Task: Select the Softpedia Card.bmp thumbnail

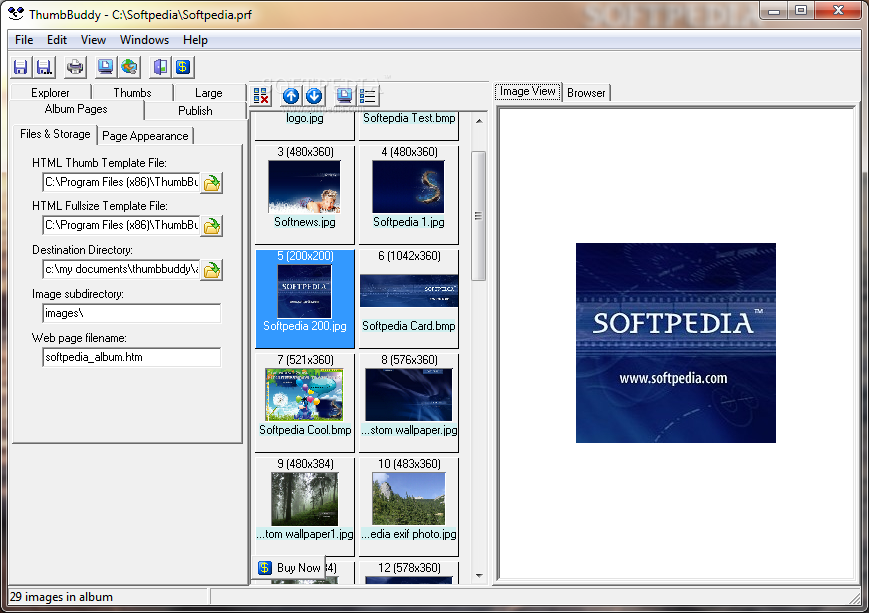Action: [408, 298]
